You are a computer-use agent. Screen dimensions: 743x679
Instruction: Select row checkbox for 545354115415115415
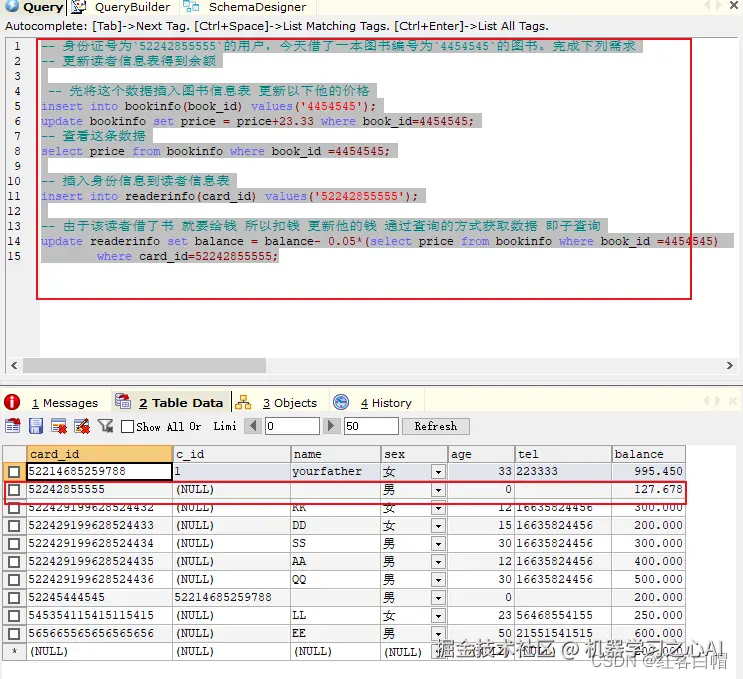[x=14, y=616]
